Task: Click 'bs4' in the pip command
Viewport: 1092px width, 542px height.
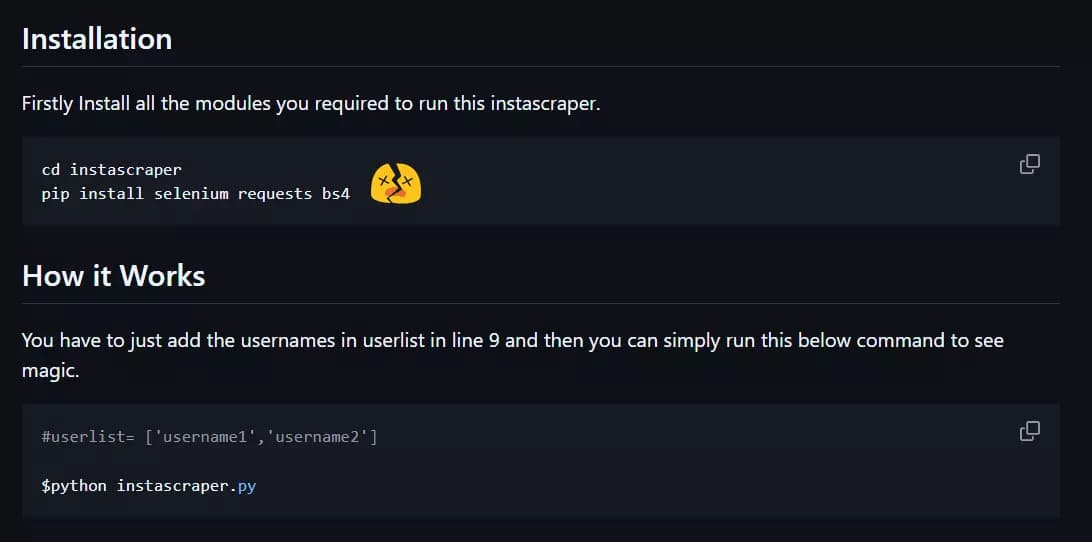Action: (336, 194)
